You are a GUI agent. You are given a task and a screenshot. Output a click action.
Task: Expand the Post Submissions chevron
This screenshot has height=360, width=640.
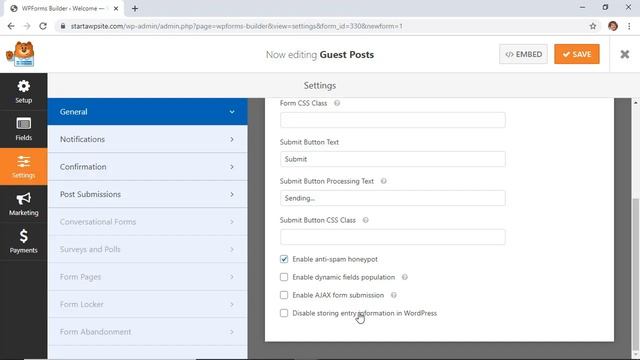tap(232, 194)
